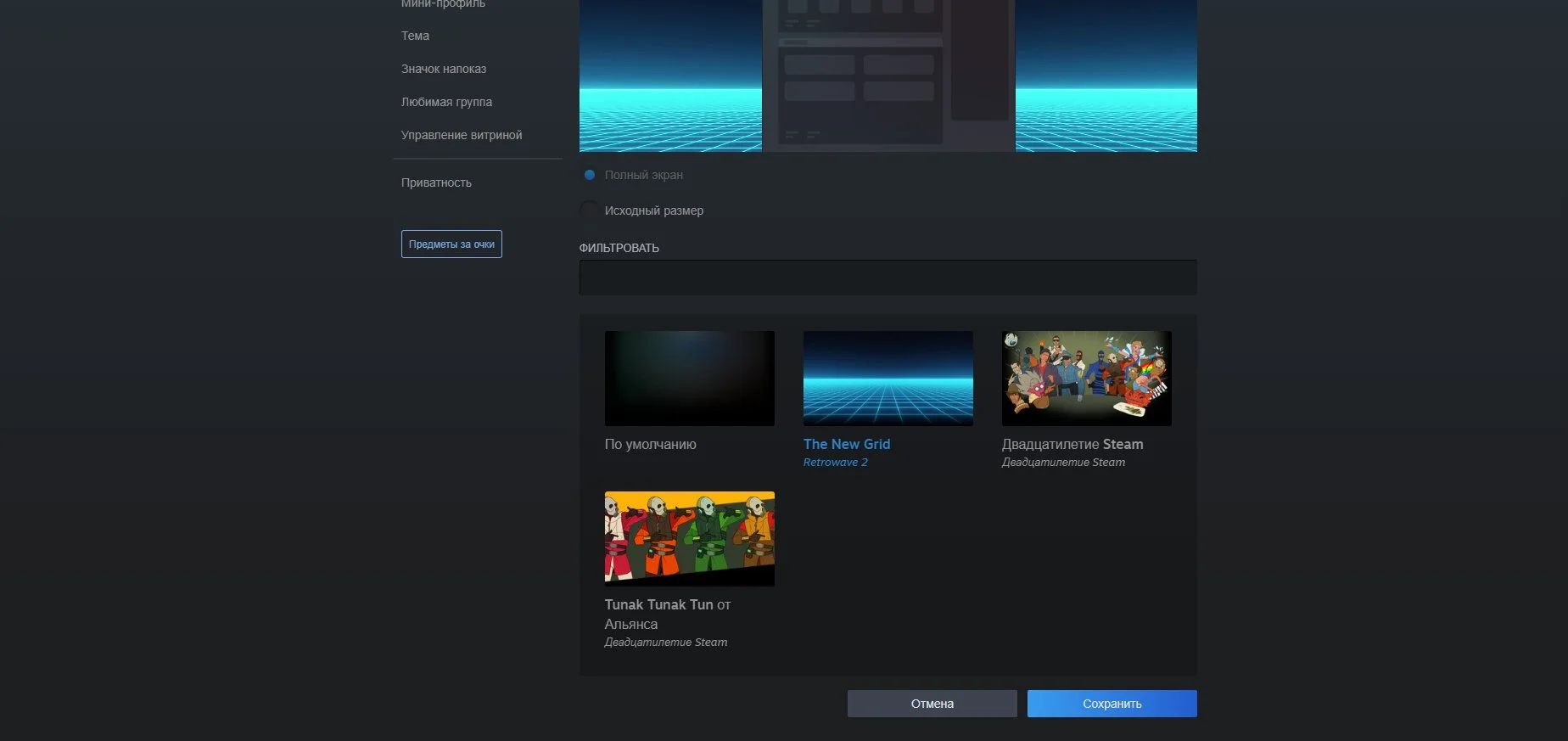Choose the Tunak Tunak Tun thumbnail image
The width and height of the screenshot is (1568, 741).
(x=689, y=539)
